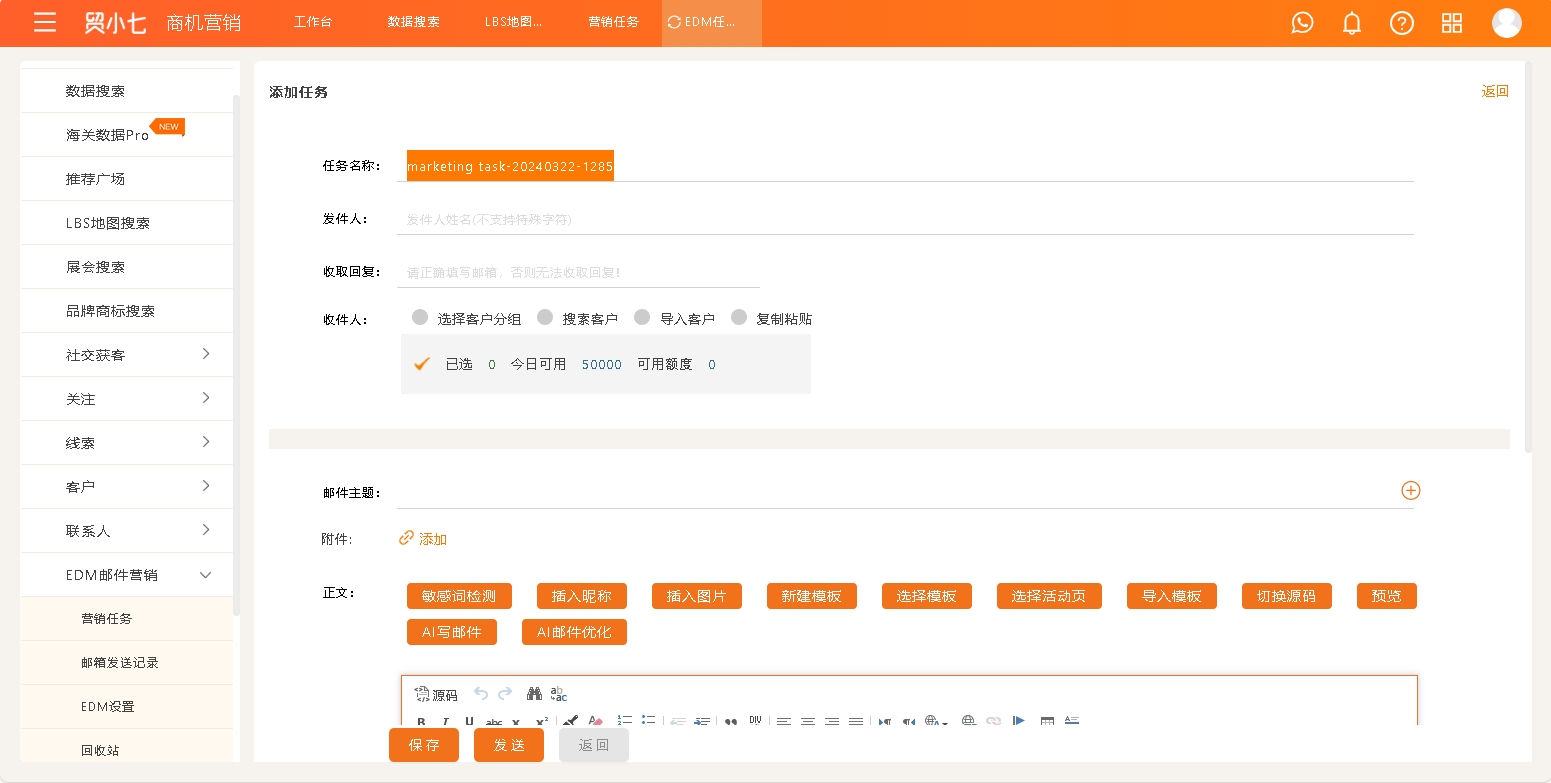
Task: Expand the 联系人 sidebar section
Action: (x=206, y=529)
